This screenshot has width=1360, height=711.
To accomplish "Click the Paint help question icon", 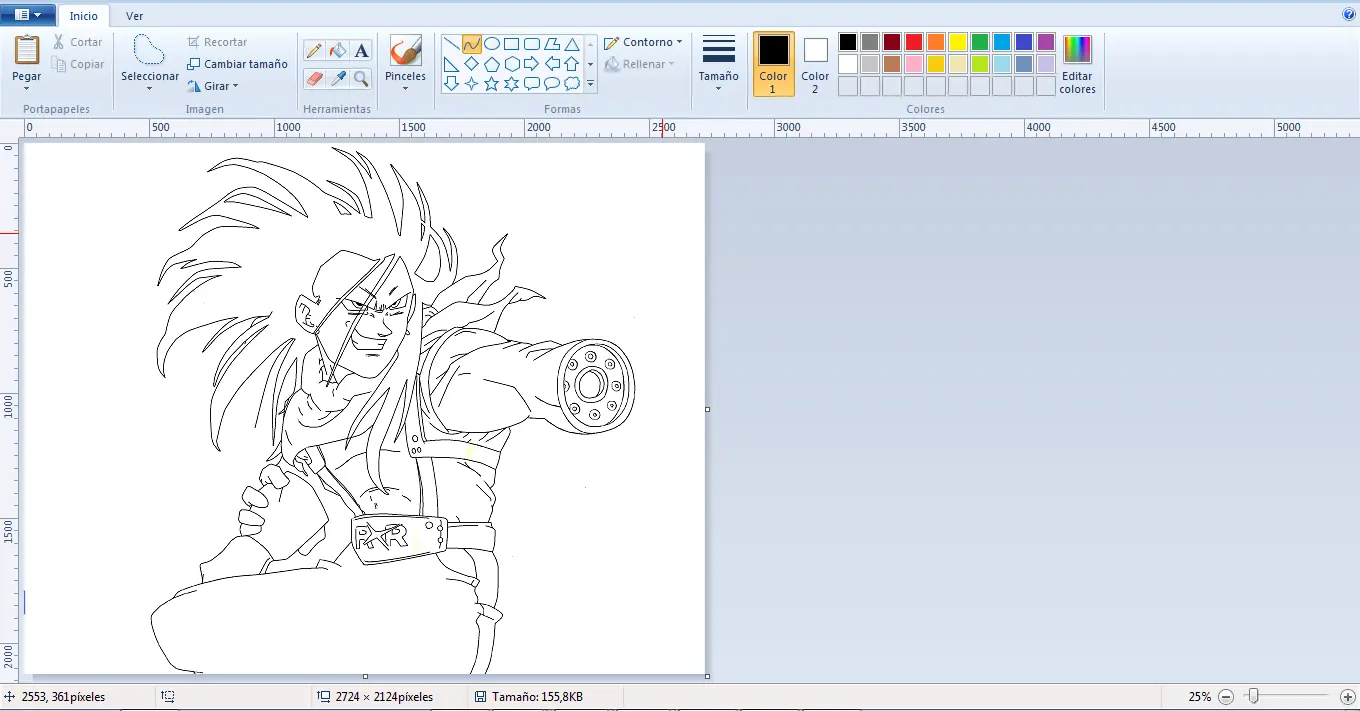I will 1348,15.
